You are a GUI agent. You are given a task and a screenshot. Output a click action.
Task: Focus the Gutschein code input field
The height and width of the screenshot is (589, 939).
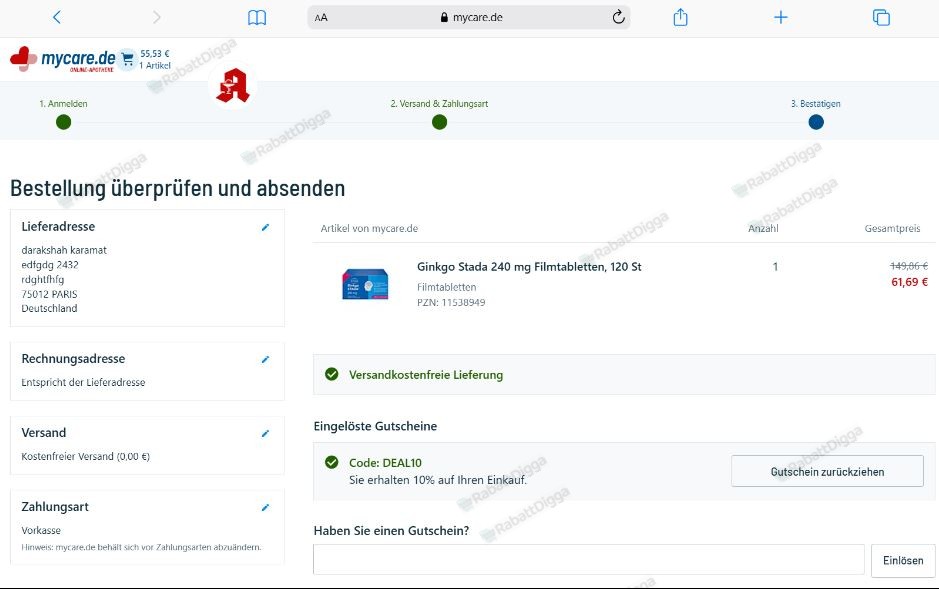click(x=589, y=560)
